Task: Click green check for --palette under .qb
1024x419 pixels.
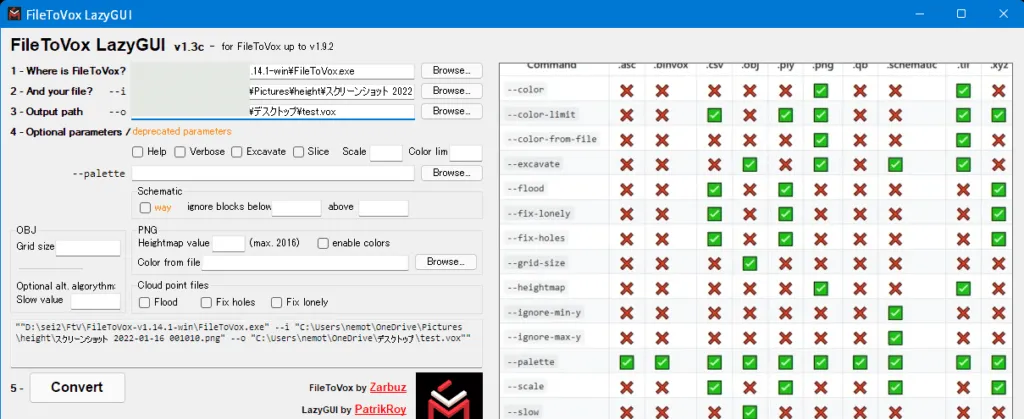Action: pyautogui.click(x=860, y=362)
